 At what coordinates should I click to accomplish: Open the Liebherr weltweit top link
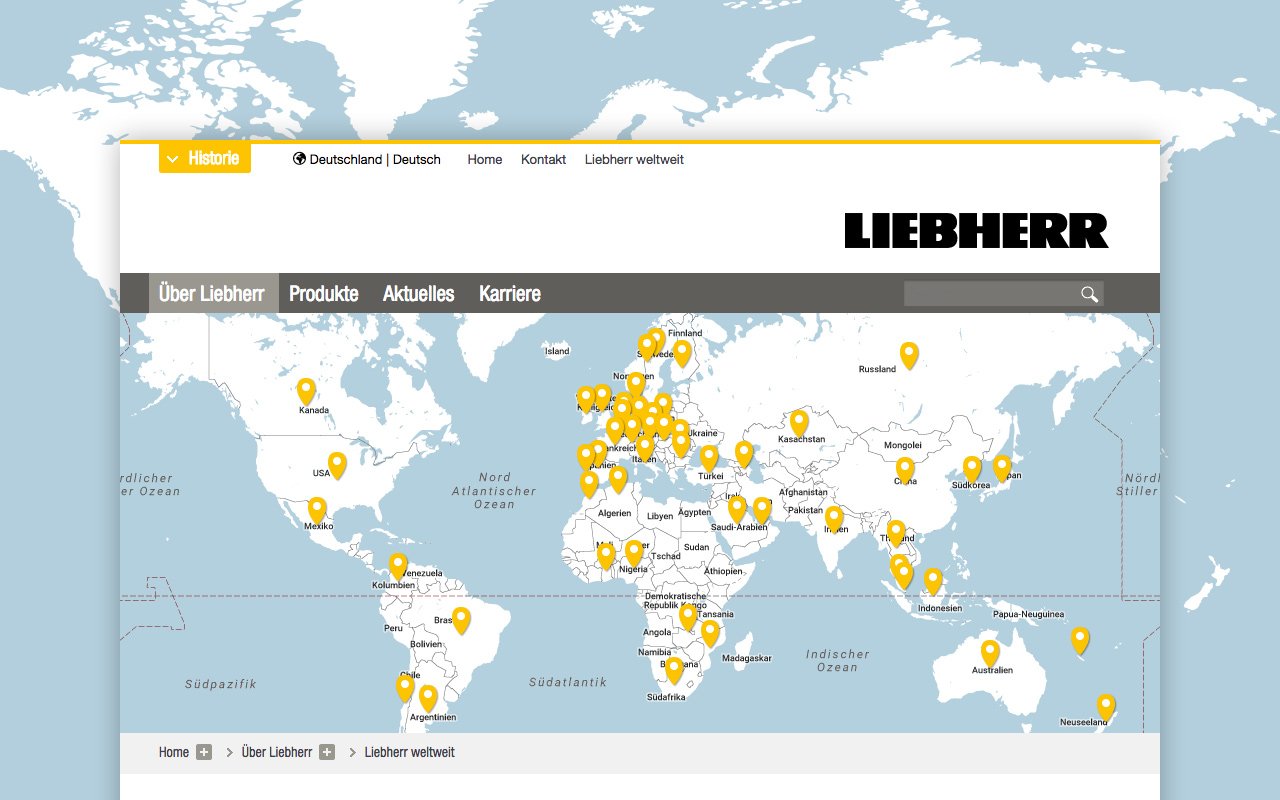click(x=634, y=159)
